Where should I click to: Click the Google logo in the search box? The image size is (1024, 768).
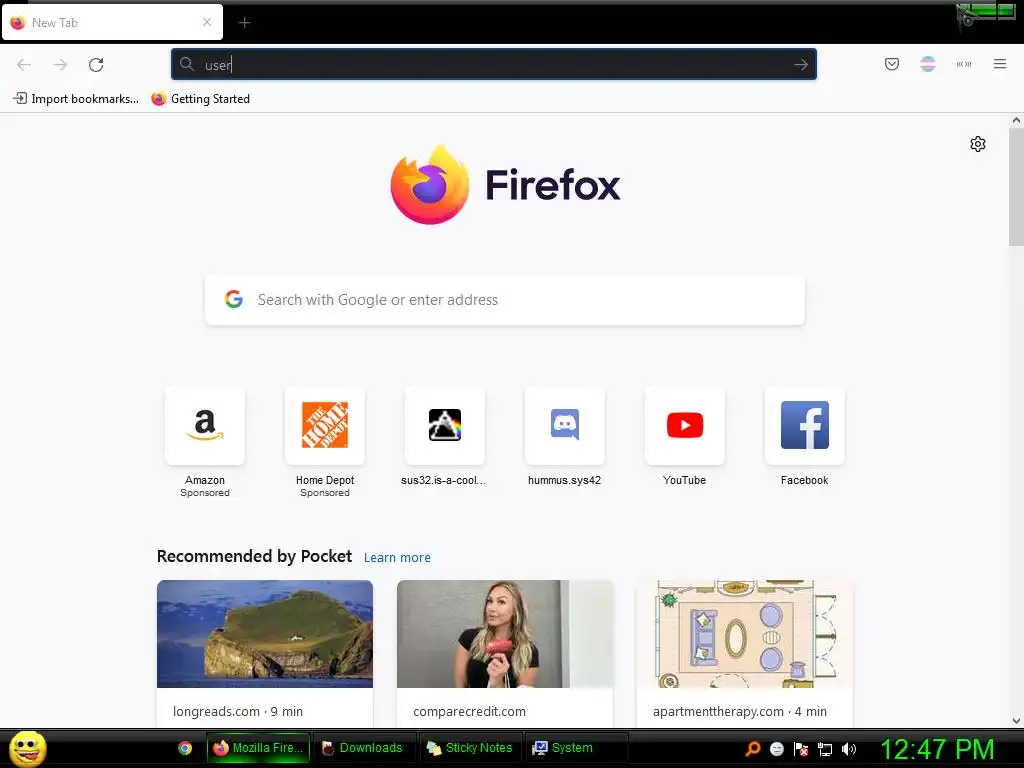[x=234, y=299]
